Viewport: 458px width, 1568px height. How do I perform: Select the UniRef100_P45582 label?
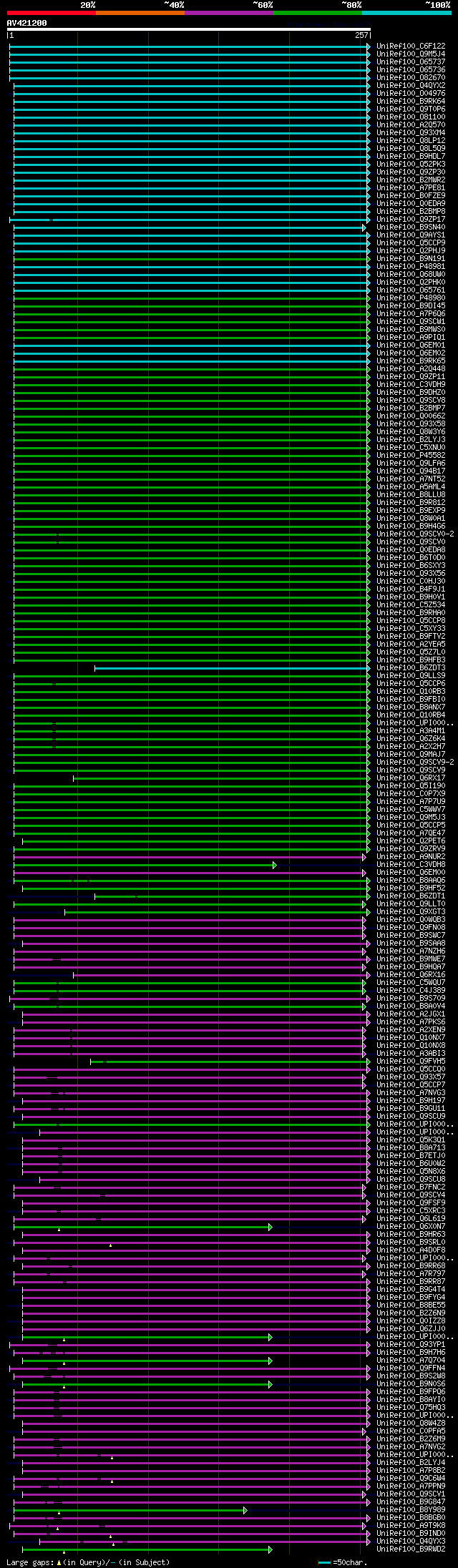pyautogui.click(x=411, y=455)
